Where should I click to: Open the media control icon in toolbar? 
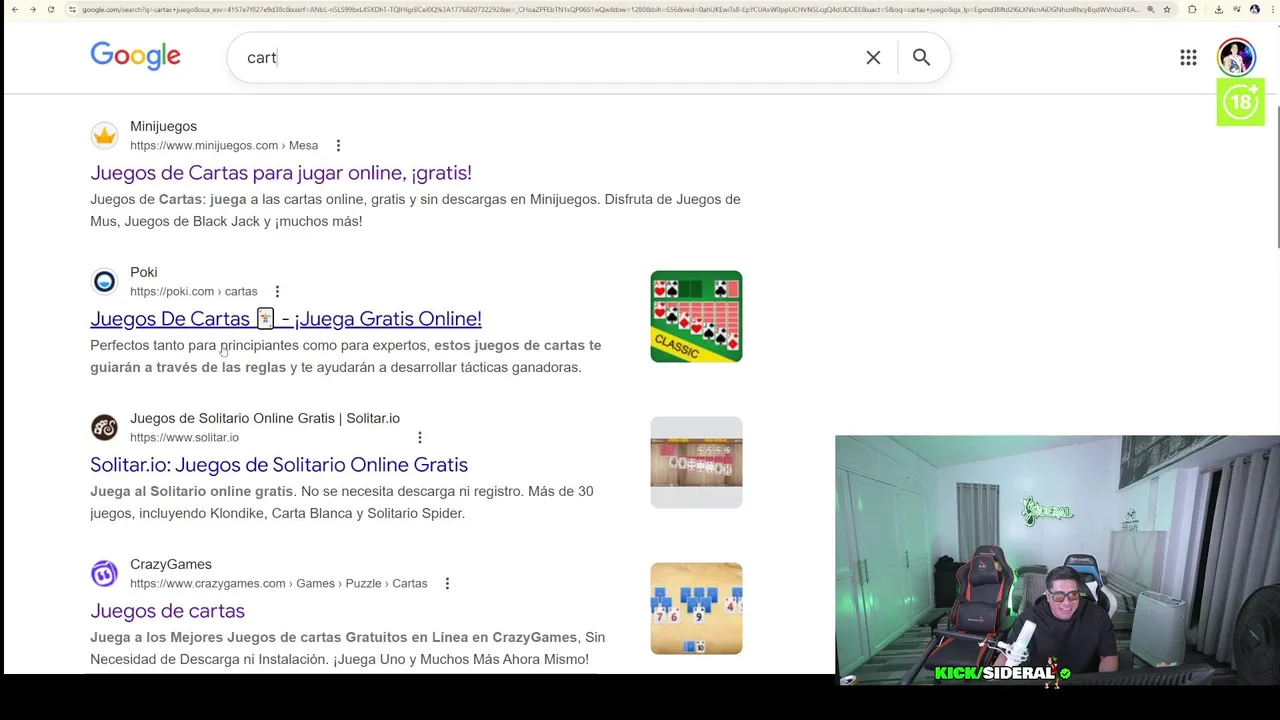pyautogui.click(x=1236, y=9)
